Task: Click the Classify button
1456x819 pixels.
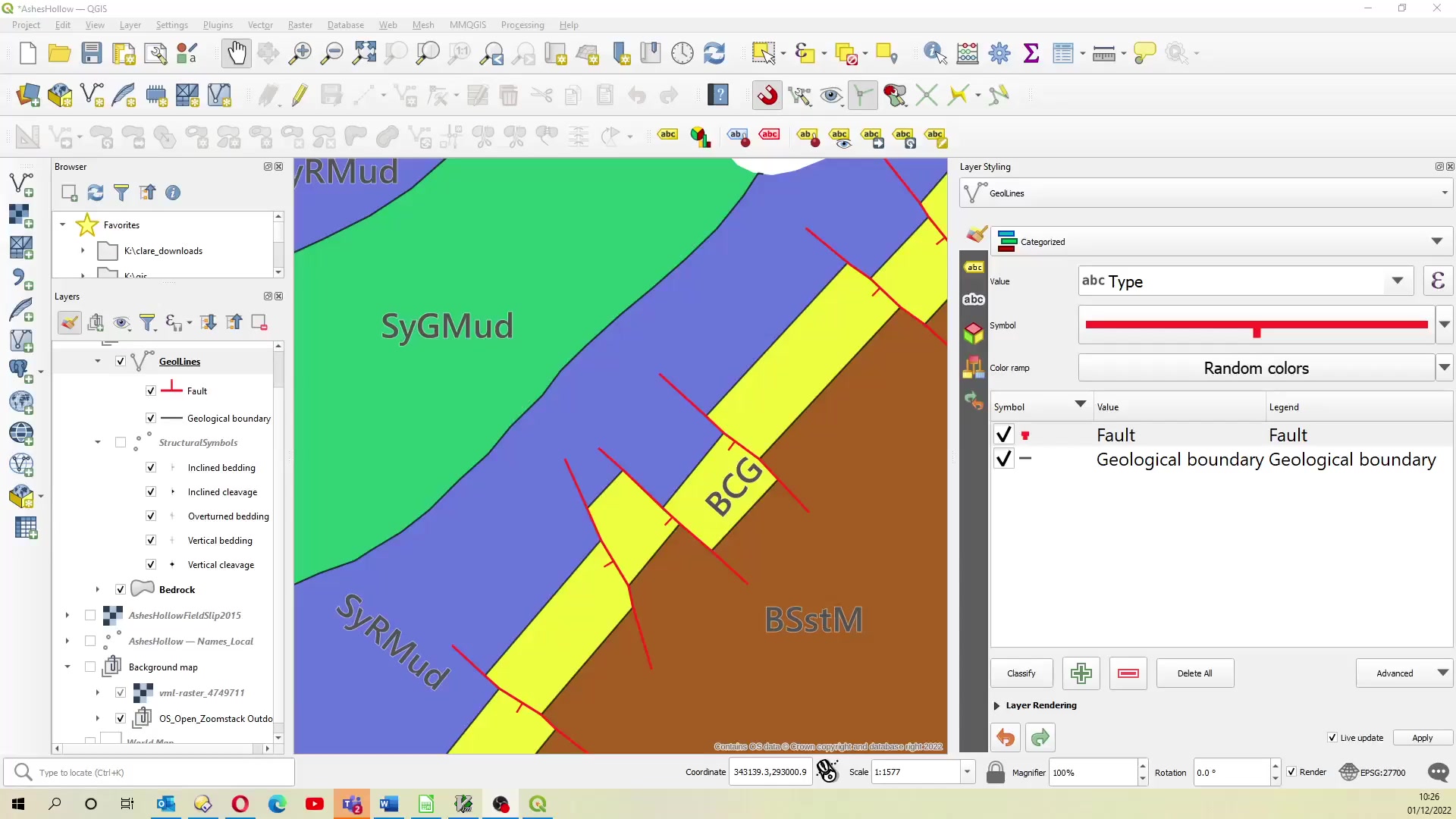Action: [1021, 673]
